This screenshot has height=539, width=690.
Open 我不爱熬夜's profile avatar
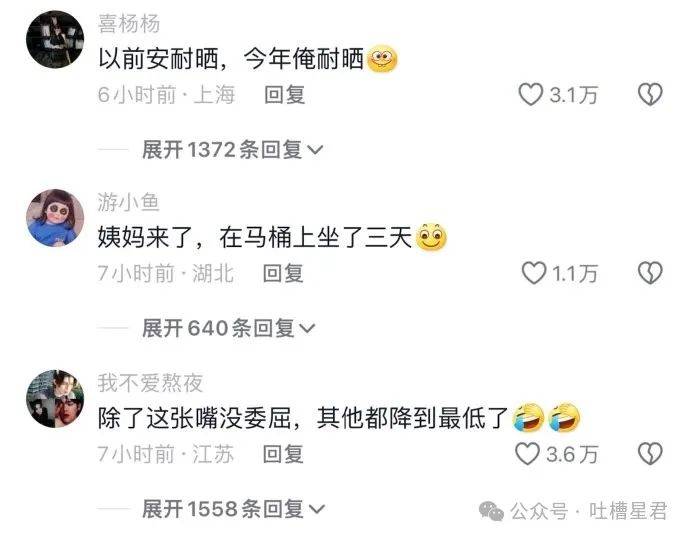(x=55, y=399)
